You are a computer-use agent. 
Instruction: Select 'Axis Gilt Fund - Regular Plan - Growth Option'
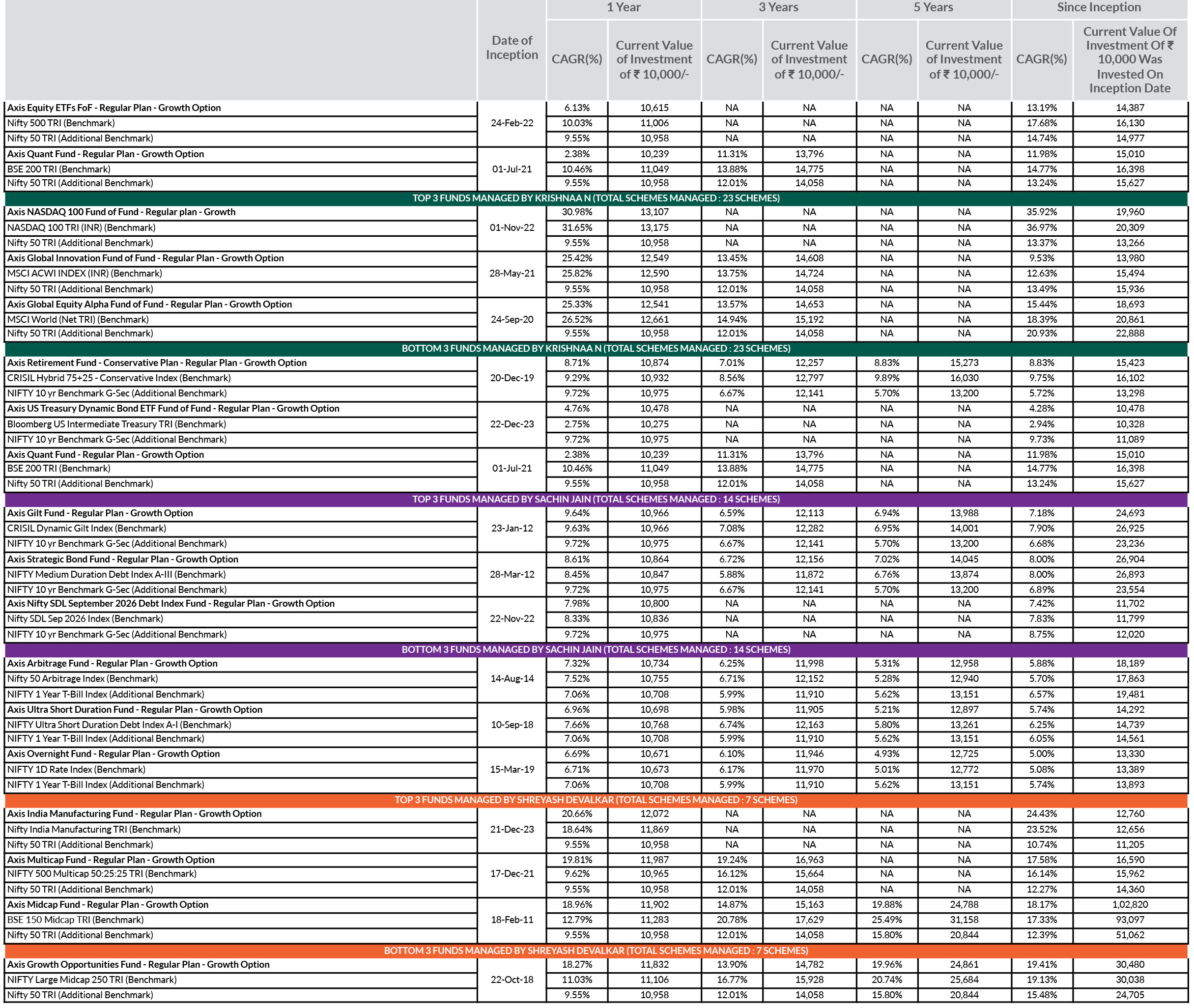(x=100, y=513)
